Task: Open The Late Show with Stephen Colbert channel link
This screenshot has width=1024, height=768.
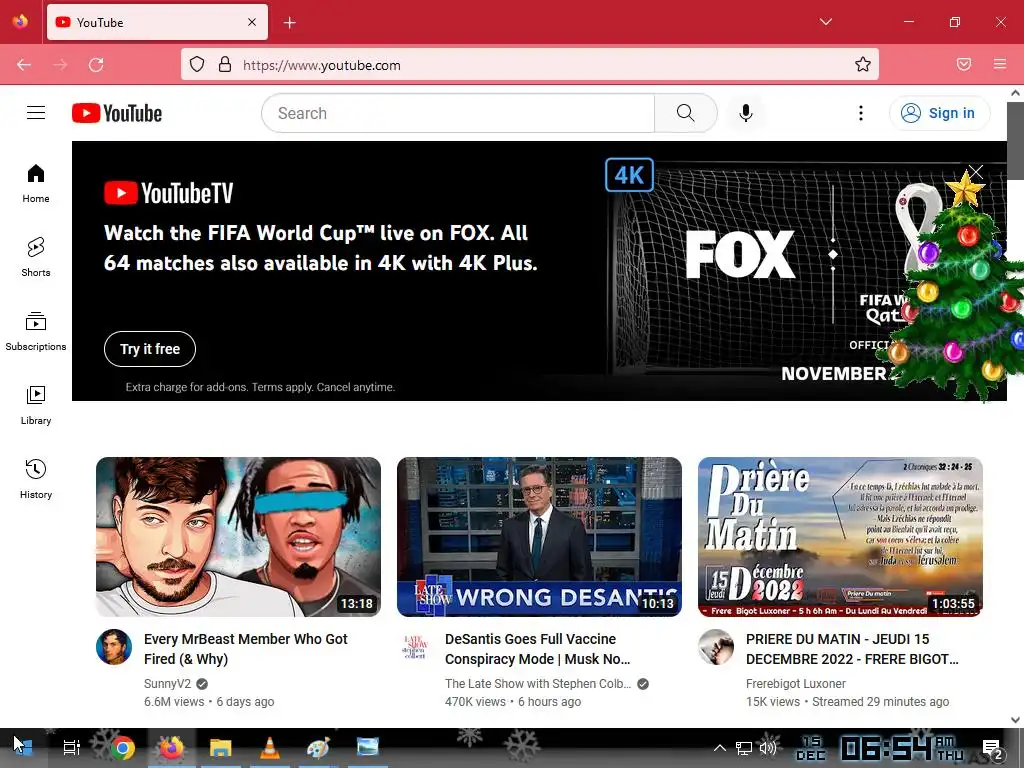Action: (x=538, y=684)
